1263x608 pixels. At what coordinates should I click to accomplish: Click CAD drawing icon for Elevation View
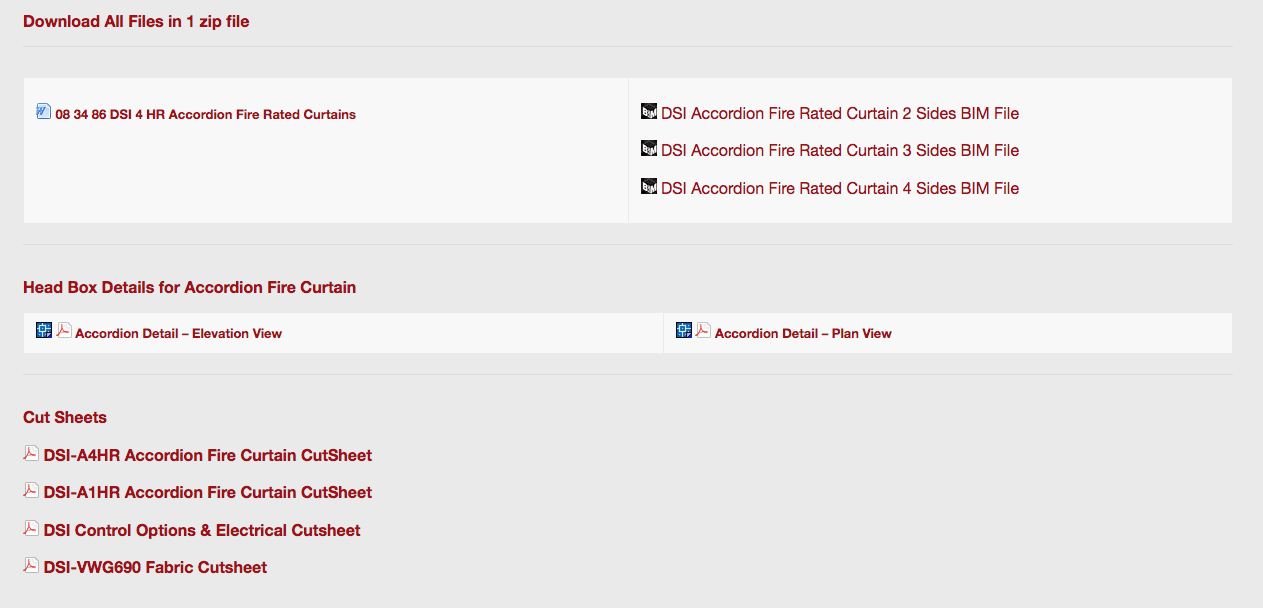[x=44, y=330]
